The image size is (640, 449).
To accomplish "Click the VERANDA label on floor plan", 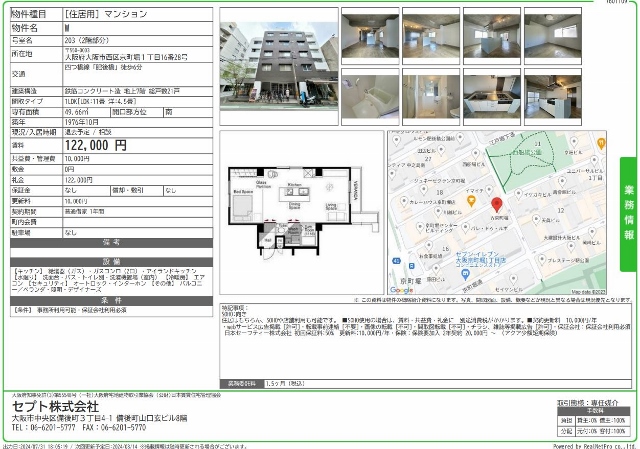I will point(356,190).
